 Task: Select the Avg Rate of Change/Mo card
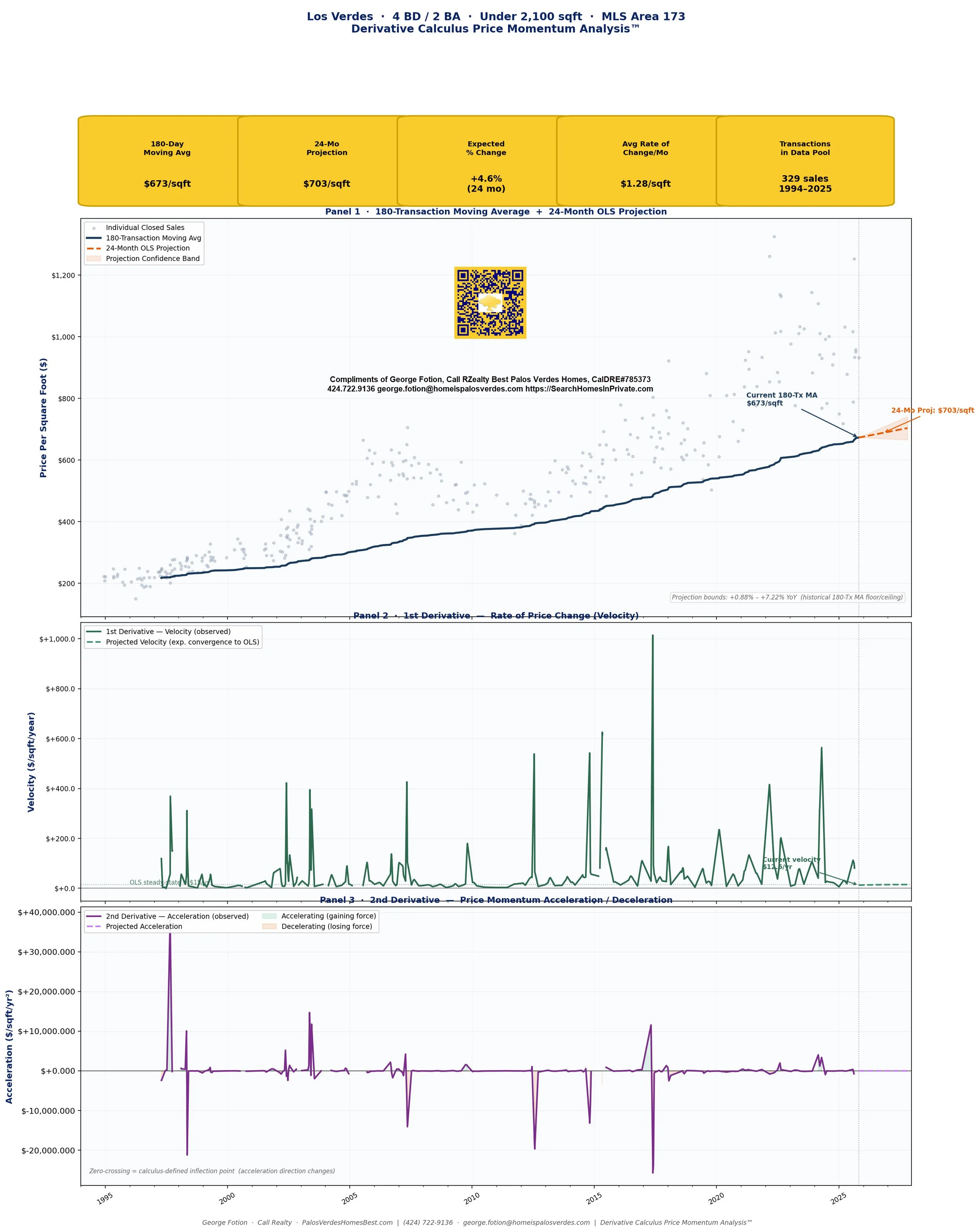coord(645,161)
